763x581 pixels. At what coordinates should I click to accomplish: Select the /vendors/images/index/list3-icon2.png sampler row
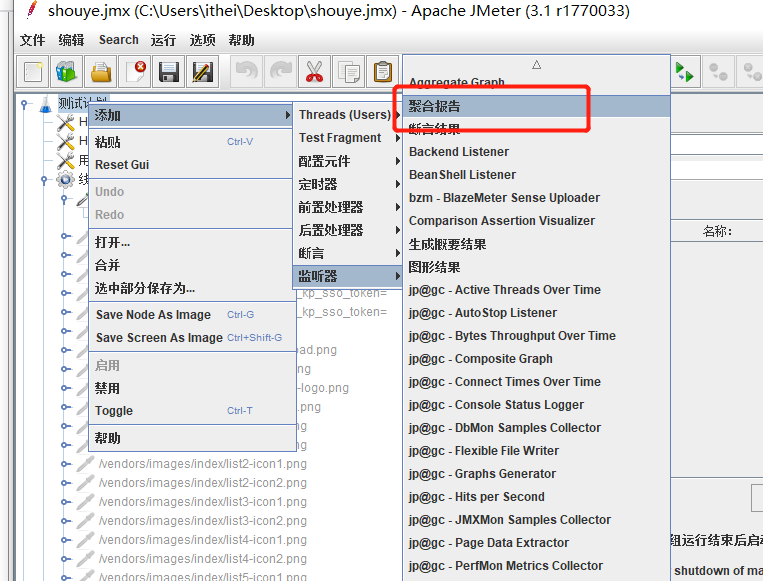202,521
